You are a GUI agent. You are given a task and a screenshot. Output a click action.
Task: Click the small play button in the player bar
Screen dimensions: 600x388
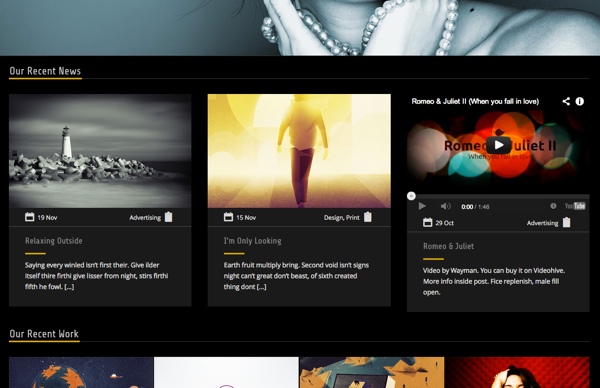pyautogui.click(x=422, y=206)
